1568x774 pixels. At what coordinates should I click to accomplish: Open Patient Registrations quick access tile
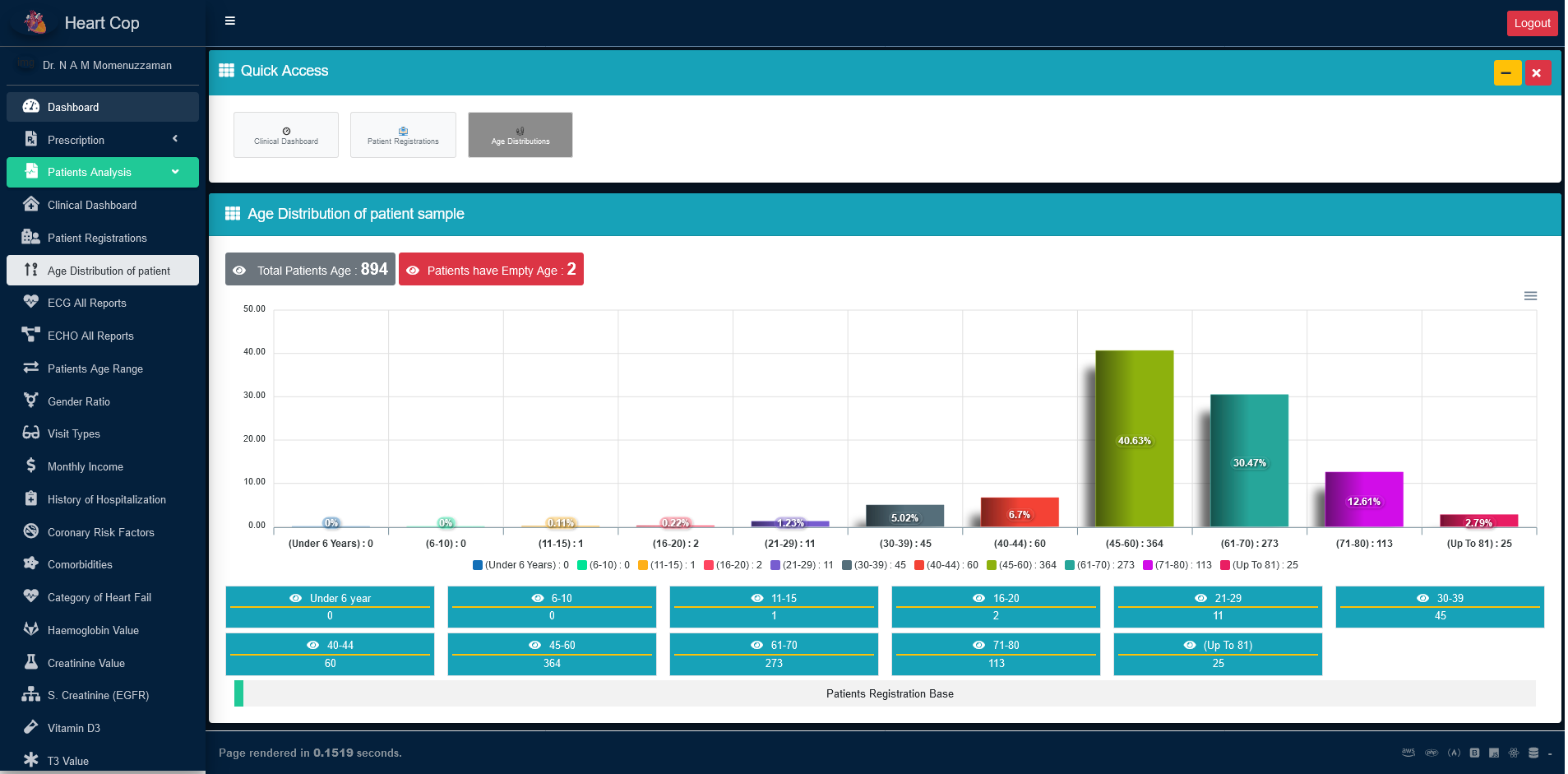[403, 135]
